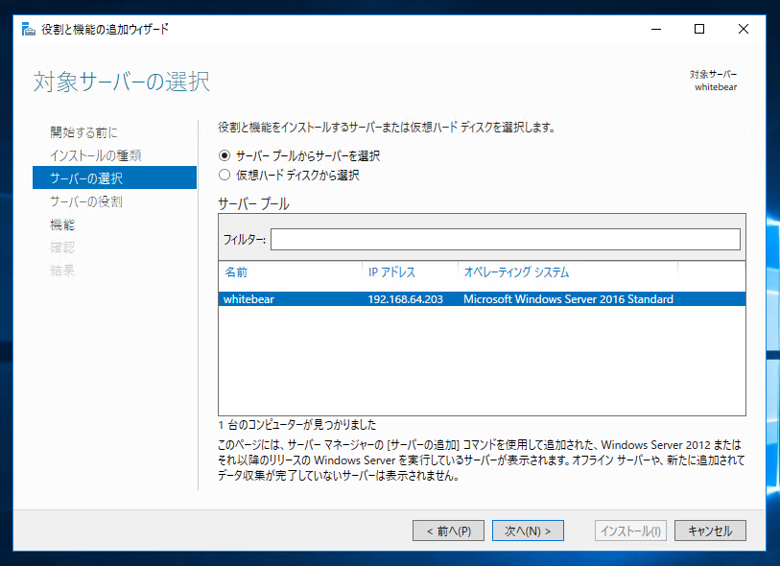Open サーバーの役割 wizard step

[x=86, y=201]
